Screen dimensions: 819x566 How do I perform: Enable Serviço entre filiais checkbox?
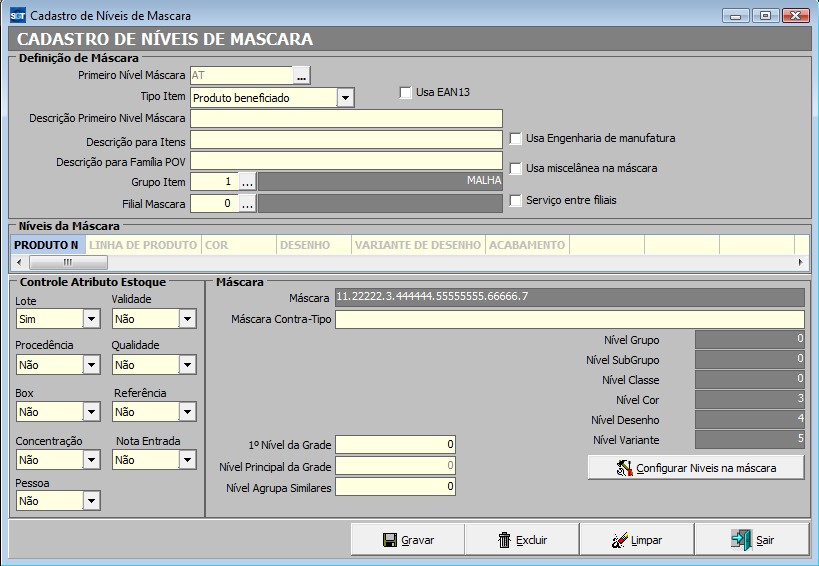pos(516,200)
